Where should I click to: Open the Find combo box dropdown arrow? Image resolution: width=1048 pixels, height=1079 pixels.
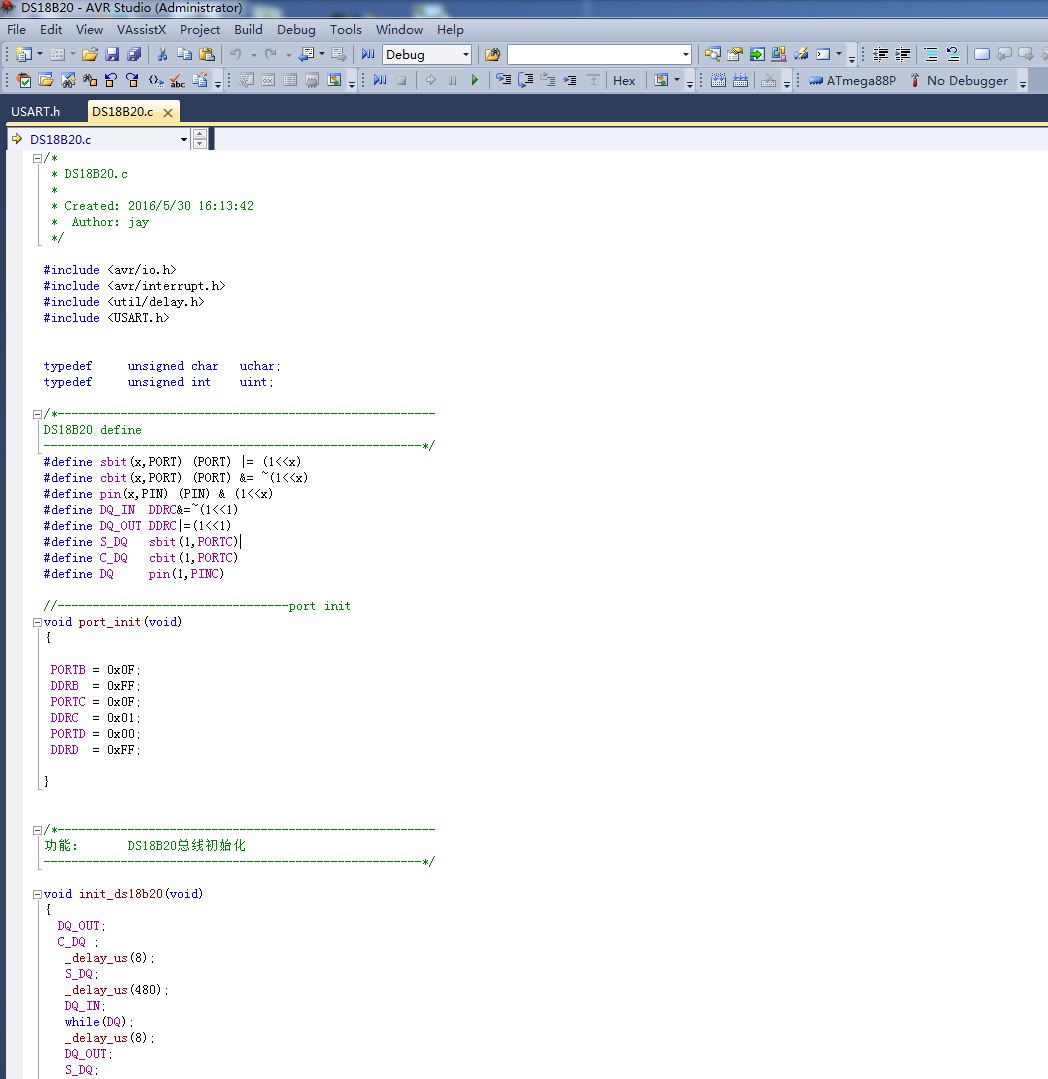pyautogui.click(x=685, y=54)
